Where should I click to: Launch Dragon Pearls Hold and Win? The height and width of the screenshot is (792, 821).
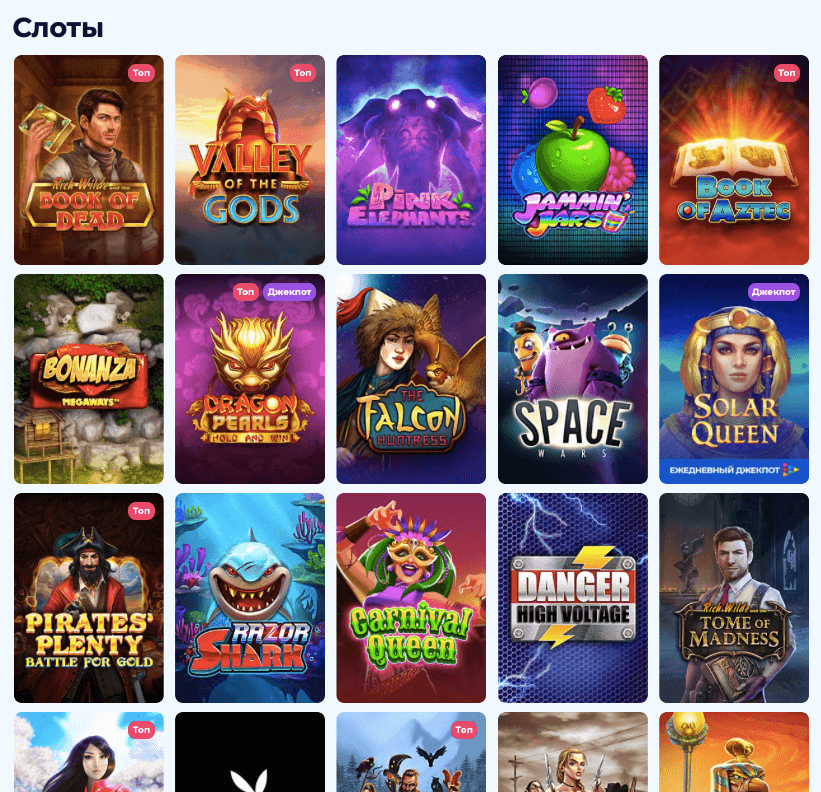pos(250,379)
